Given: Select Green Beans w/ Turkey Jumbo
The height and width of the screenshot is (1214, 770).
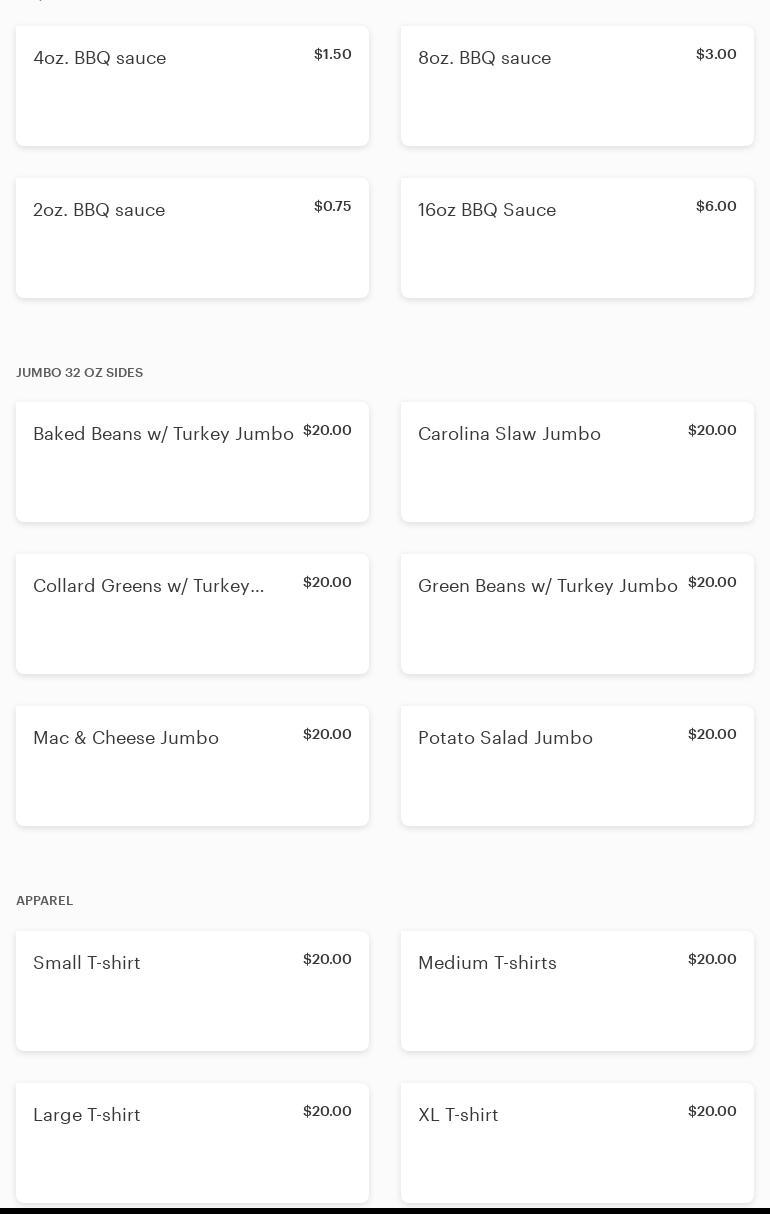Looking at the screenshot, I should pos(577,614).
